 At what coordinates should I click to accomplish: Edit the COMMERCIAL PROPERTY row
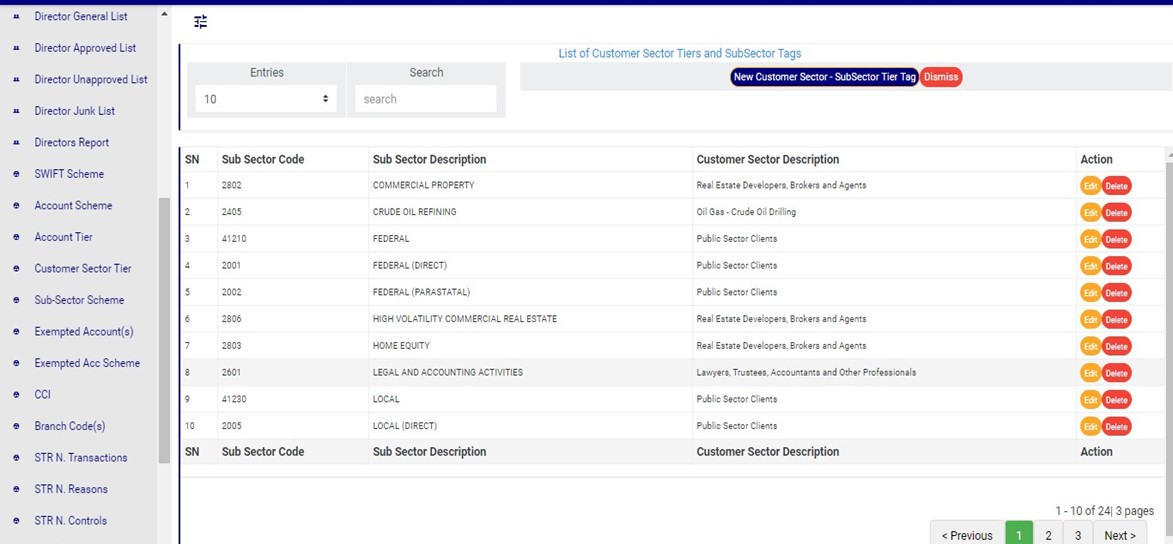tap(1090, 186)
